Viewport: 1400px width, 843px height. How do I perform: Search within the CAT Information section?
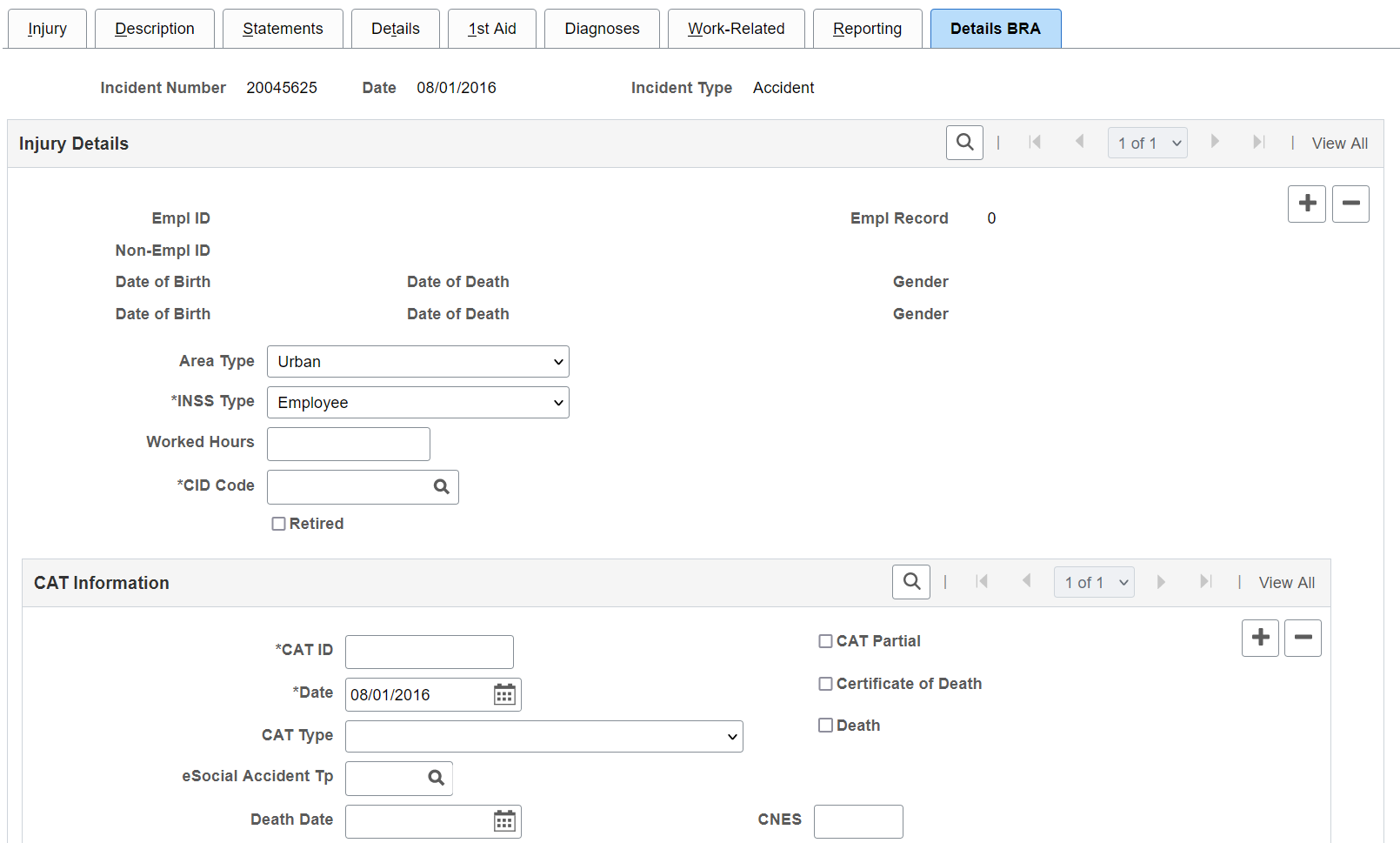[911, 582]
